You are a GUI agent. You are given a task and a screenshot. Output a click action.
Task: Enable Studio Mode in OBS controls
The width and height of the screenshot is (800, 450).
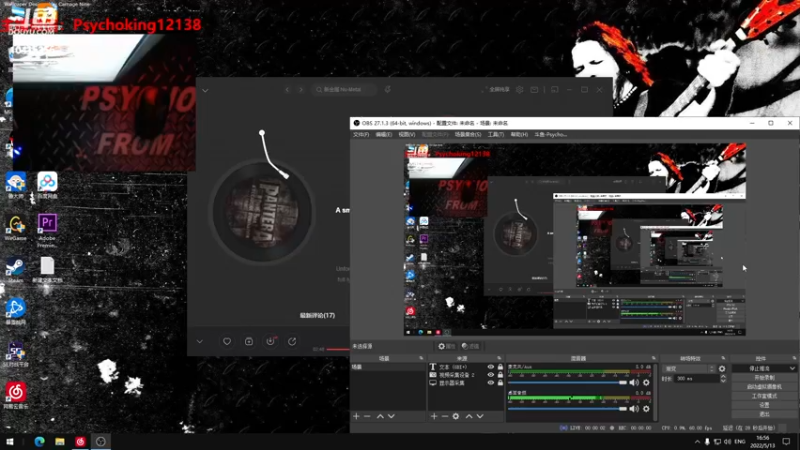764,396
